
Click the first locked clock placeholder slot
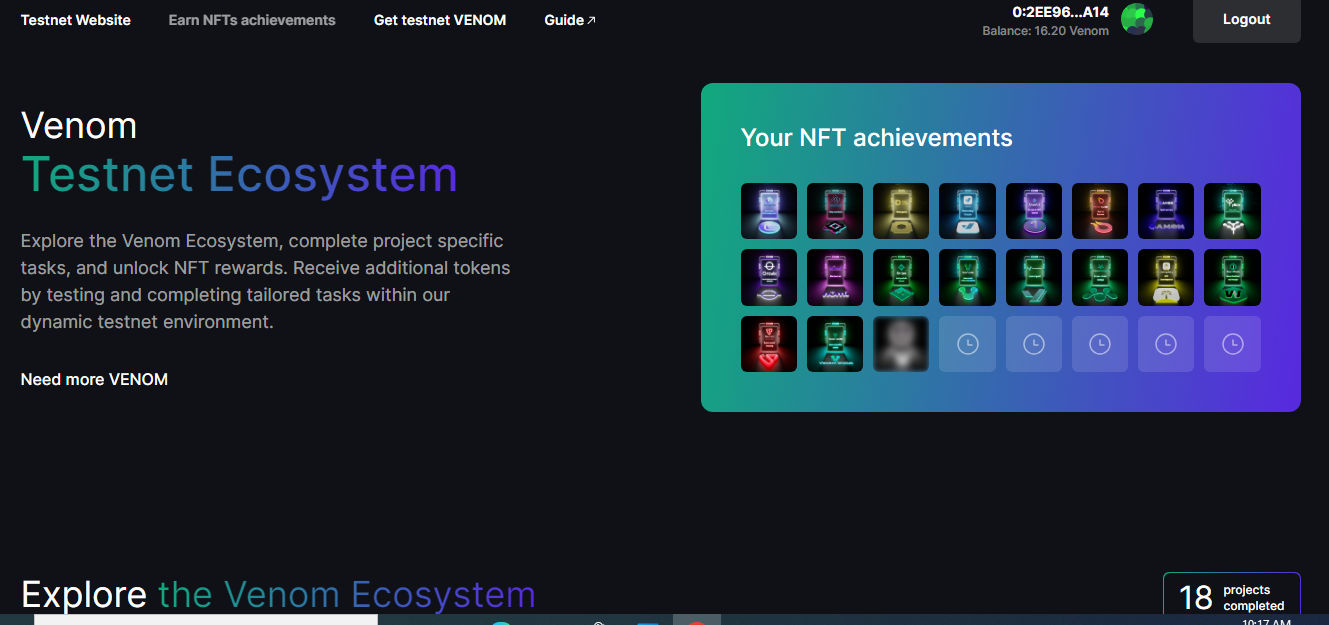(967, 344)
